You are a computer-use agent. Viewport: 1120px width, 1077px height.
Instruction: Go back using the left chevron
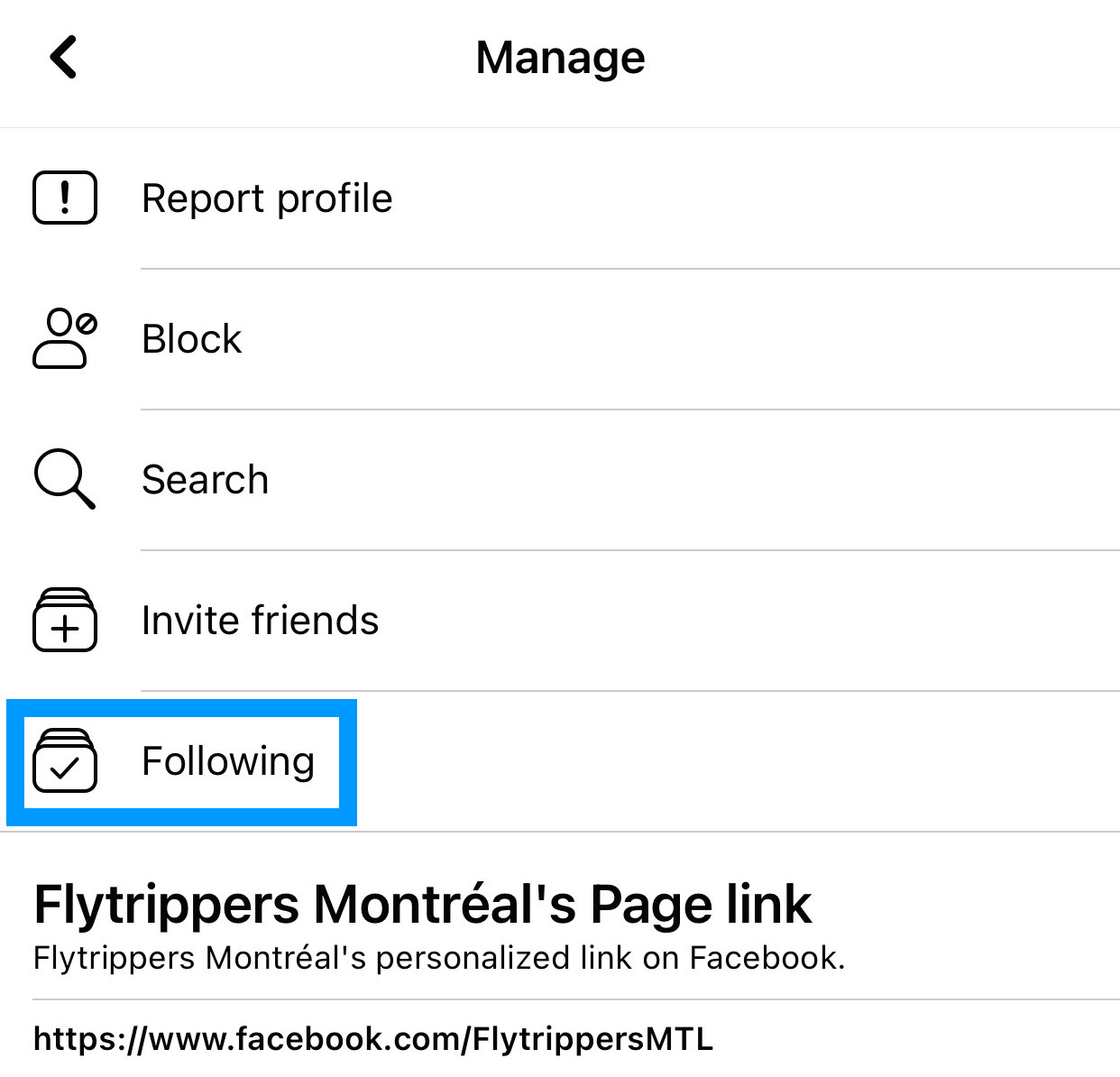[63, 58]
